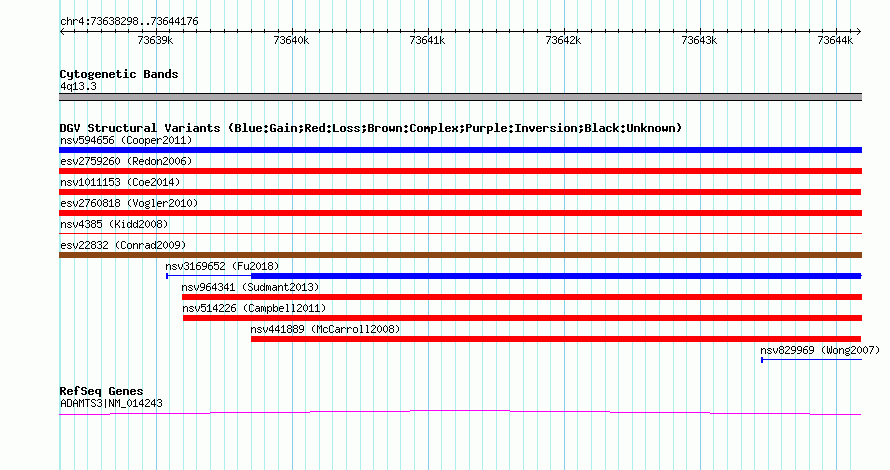Click the label nsv441889 (McCarroll2008)

pos(325,329)
